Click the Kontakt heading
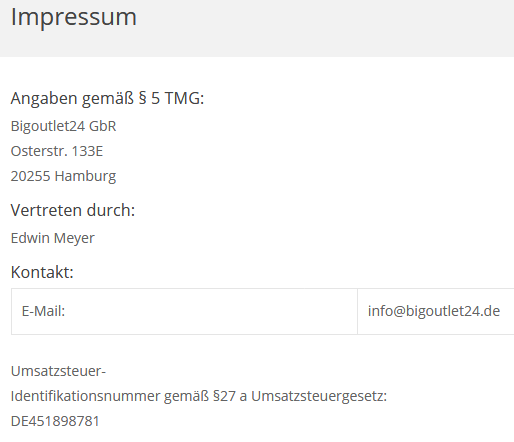 click(x=42, y=272)
